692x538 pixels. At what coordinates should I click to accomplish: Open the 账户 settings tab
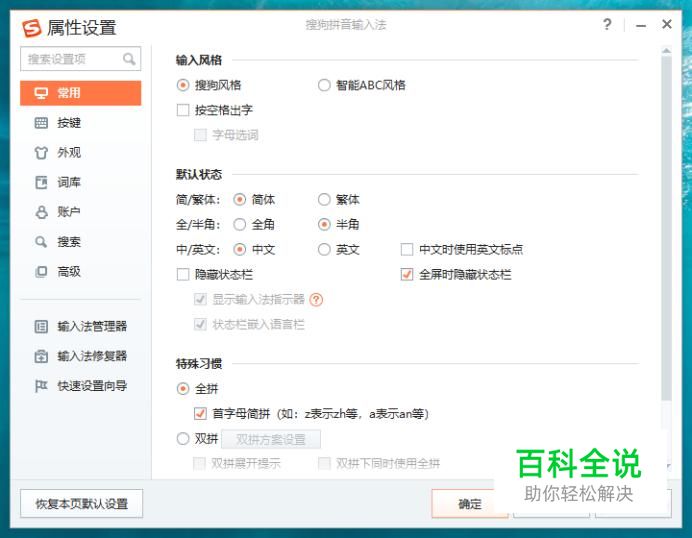pos(81,212)
